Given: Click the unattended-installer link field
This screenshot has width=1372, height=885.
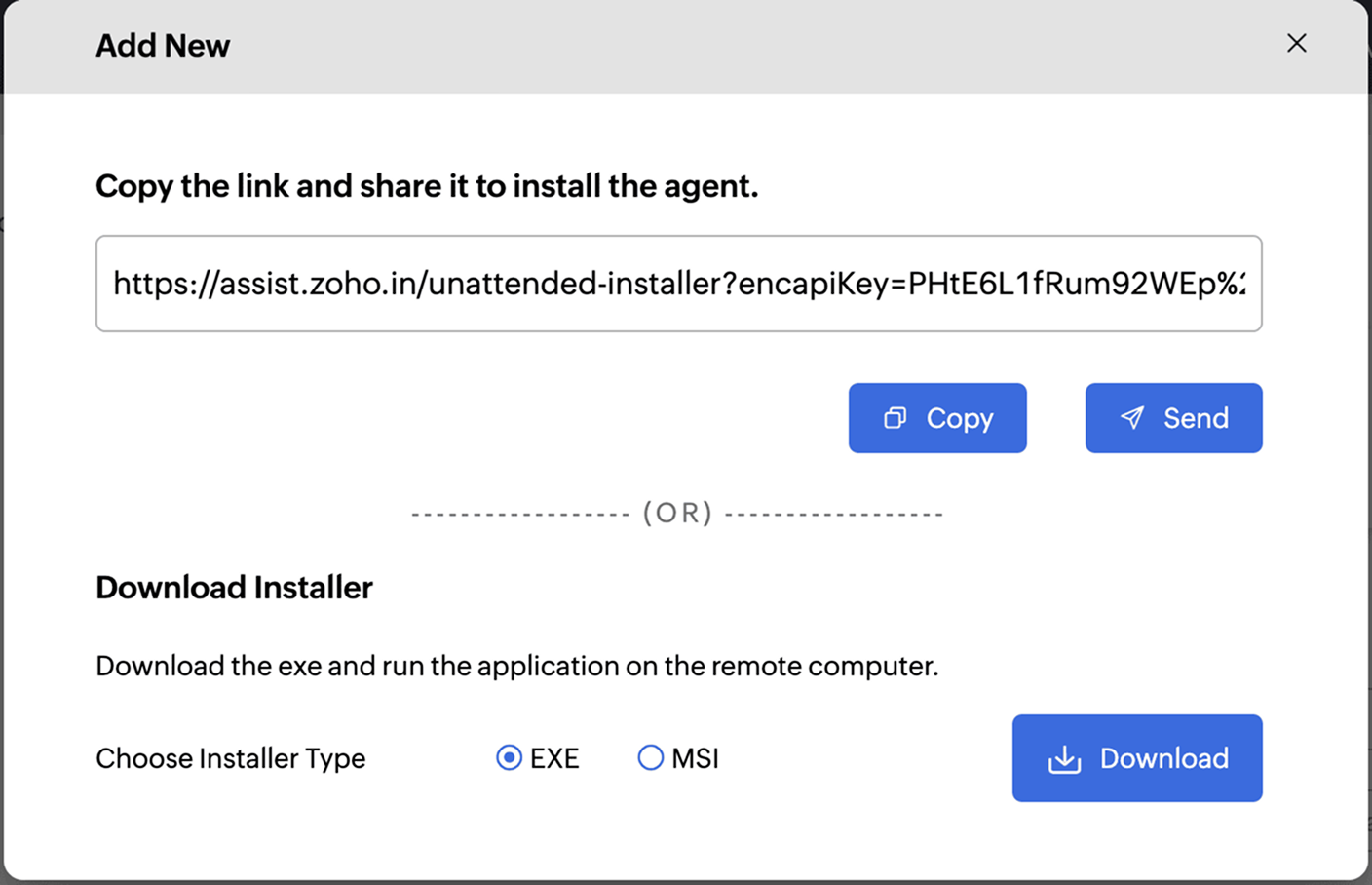Looking at the screenshot, I should coord(678,284).
